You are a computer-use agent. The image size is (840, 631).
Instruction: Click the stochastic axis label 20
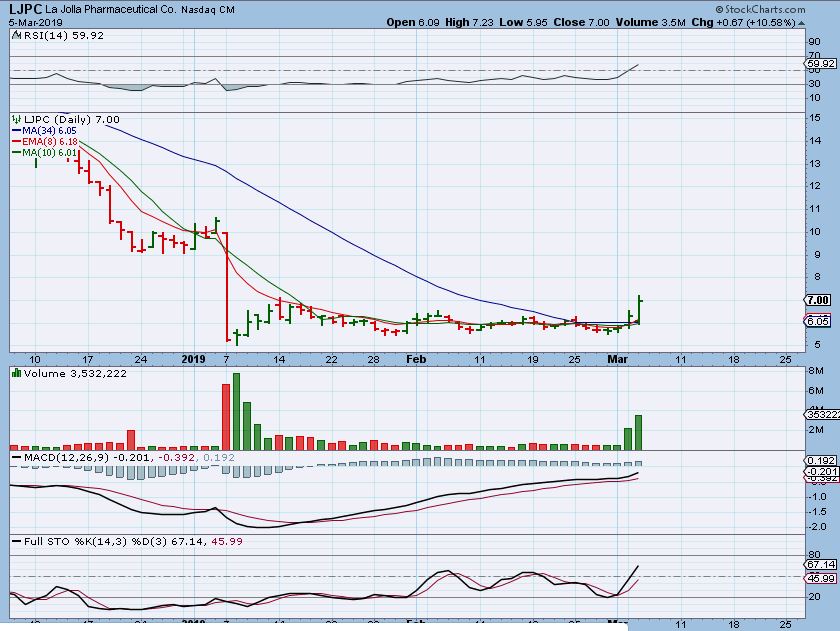[x=814, y=596]
